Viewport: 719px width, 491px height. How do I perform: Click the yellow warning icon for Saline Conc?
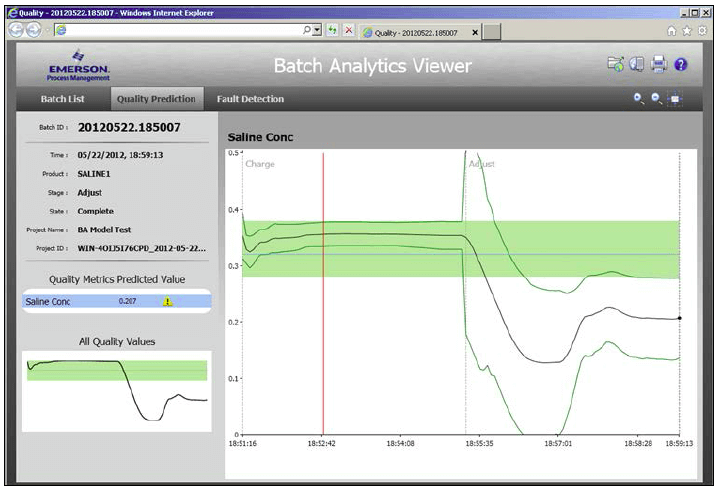point(167,301)
